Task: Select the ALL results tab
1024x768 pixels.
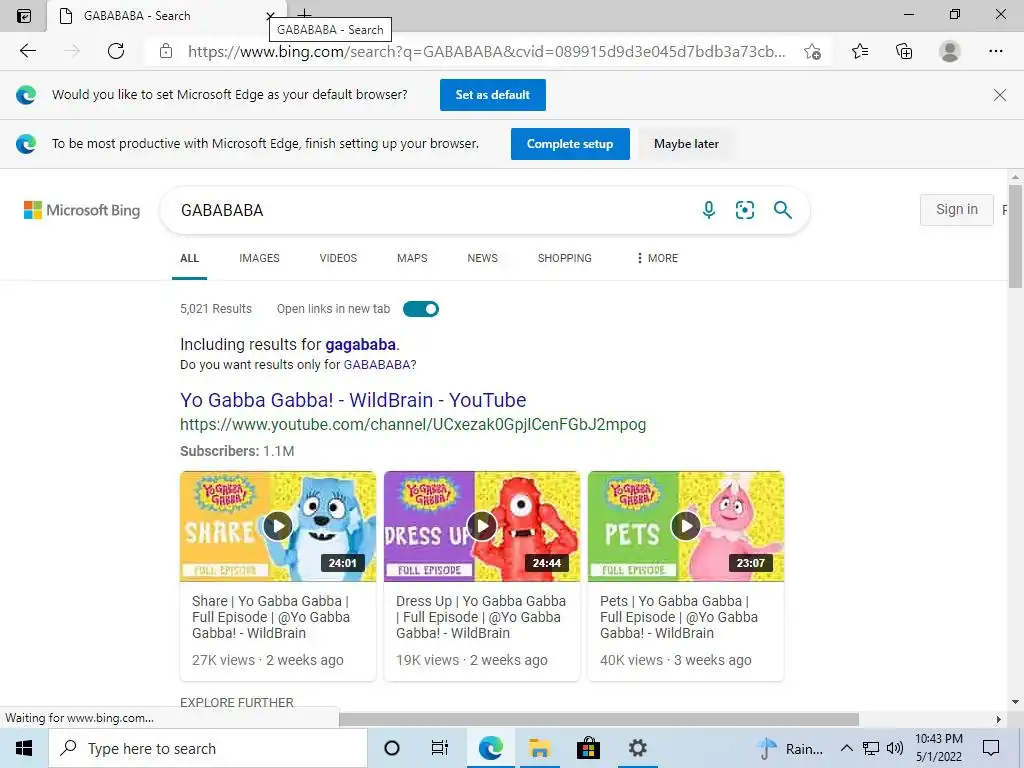Action: (189, 259)
